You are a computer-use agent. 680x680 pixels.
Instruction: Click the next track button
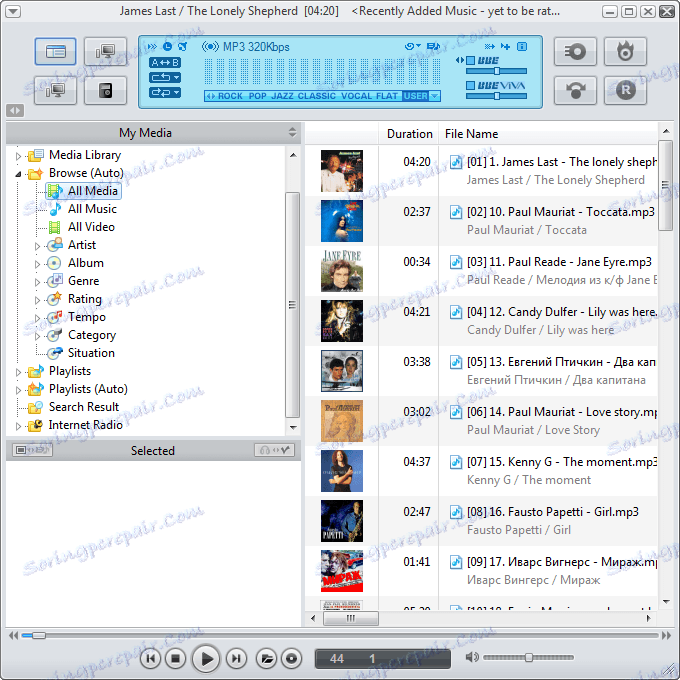(x=235, y=659)
